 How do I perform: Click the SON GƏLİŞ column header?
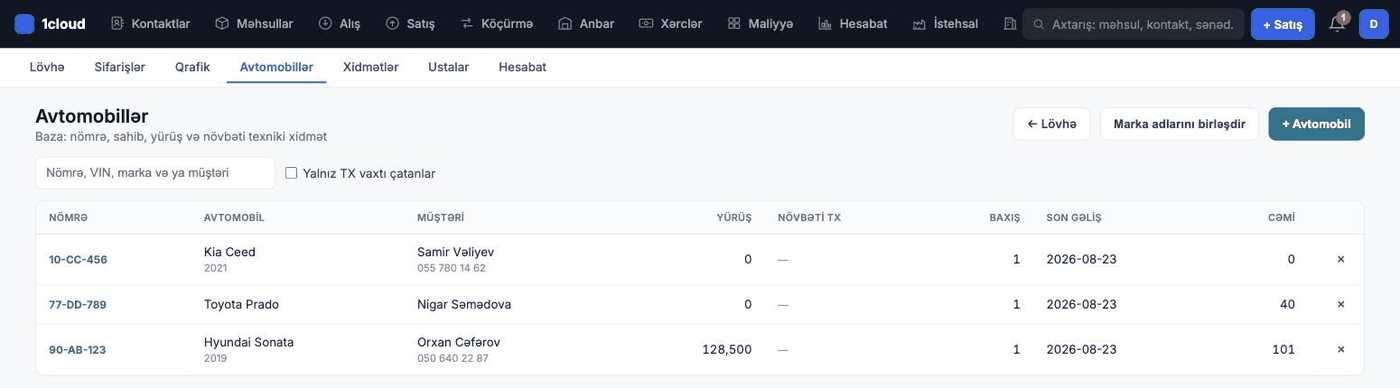click(1073, 218)
